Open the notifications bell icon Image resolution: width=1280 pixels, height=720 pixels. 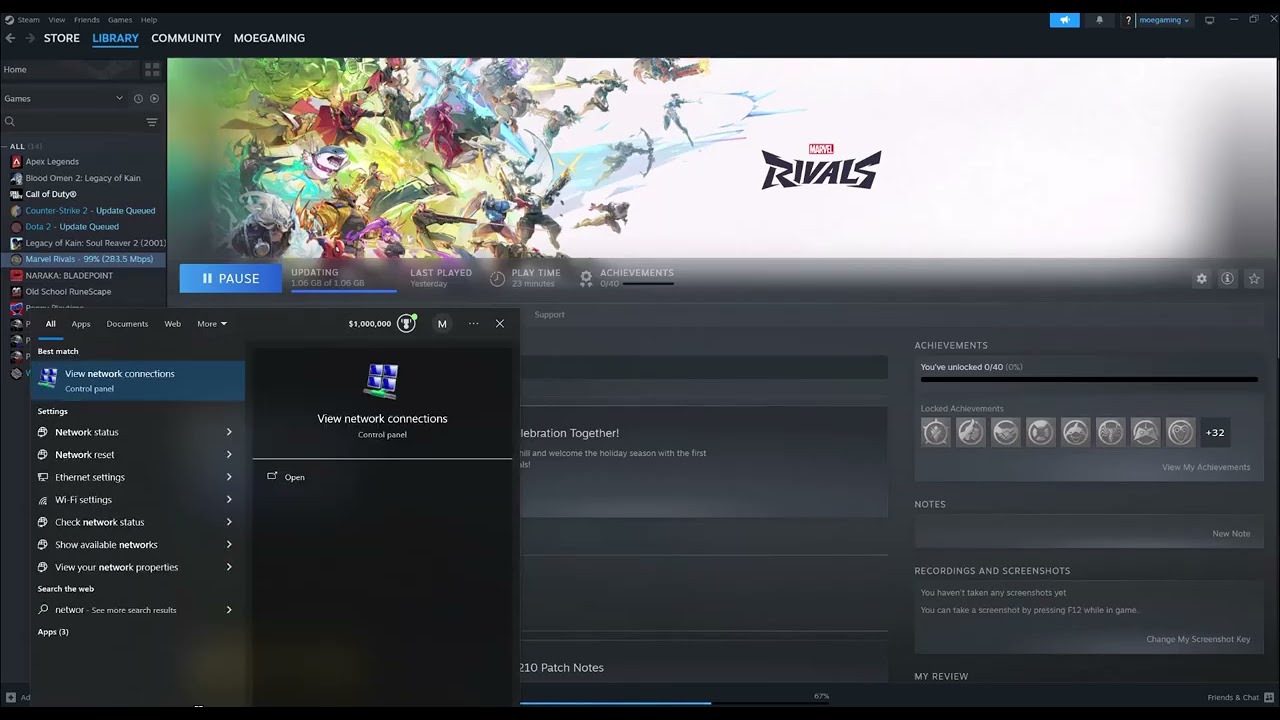pyautogui.click(x=1099, y=20)
